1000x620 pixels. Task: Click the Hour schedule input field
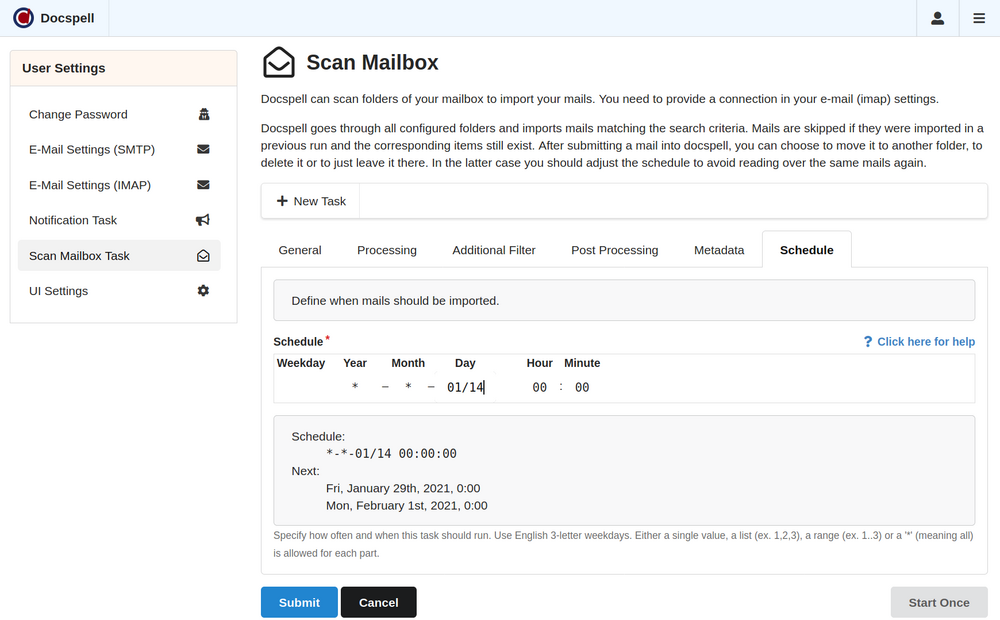coord(539,387)
